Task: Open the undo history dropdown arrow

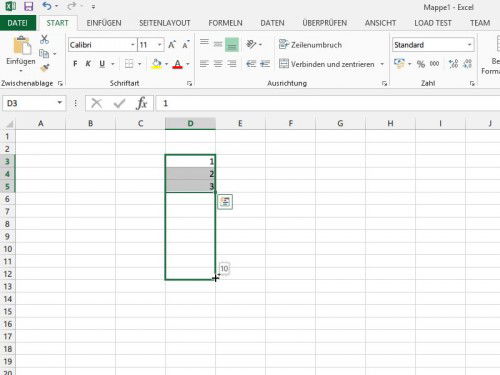Action: click(56, 6)
